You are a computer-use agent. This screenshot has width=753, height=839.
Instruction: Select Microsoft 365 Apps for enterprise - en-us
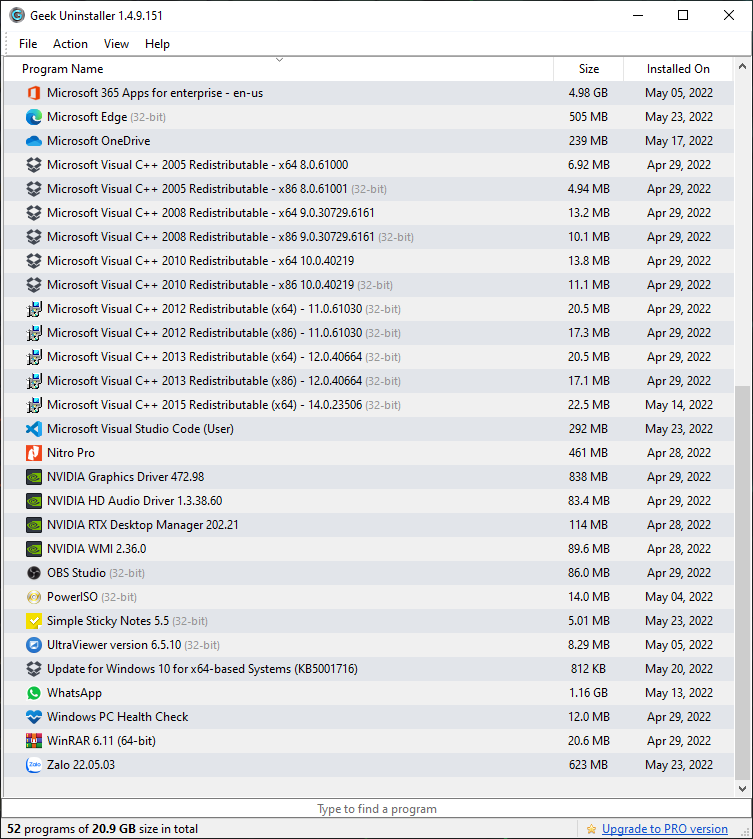[369, 93]
